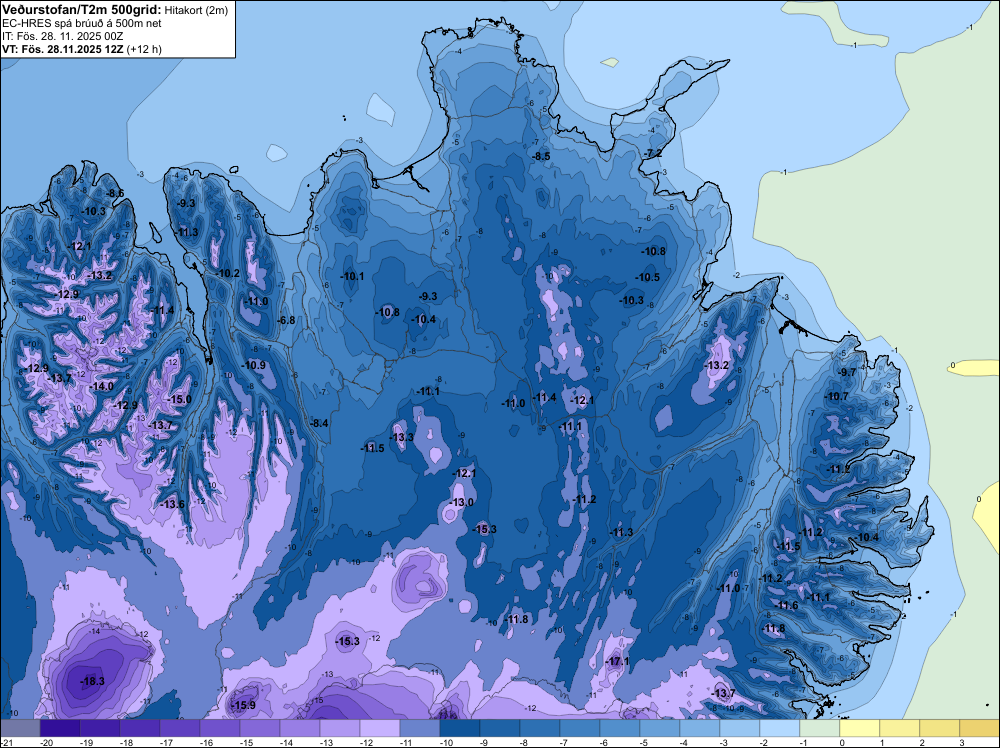Click the -18.3 temperature value on the map
1000x748 pixels.
tap(92, 681)
